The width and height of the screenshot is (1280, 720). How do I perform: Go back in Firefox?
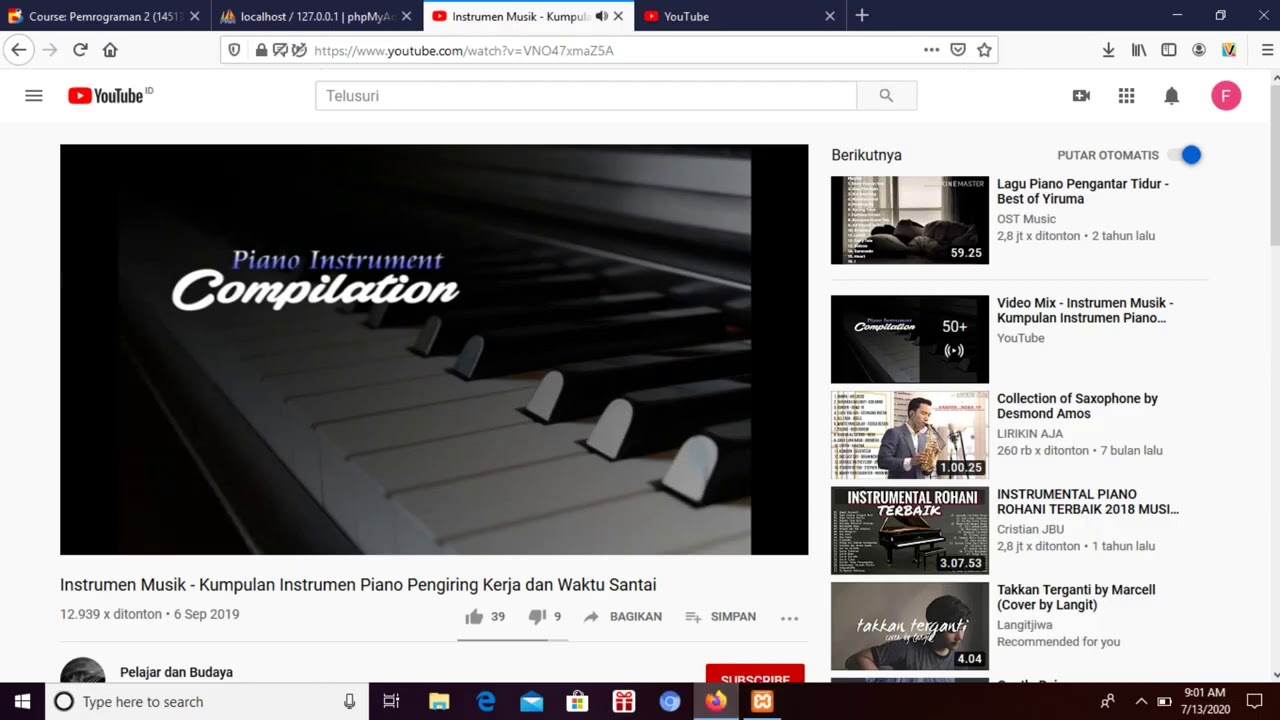pyautogui.click(x=18, y=50)
